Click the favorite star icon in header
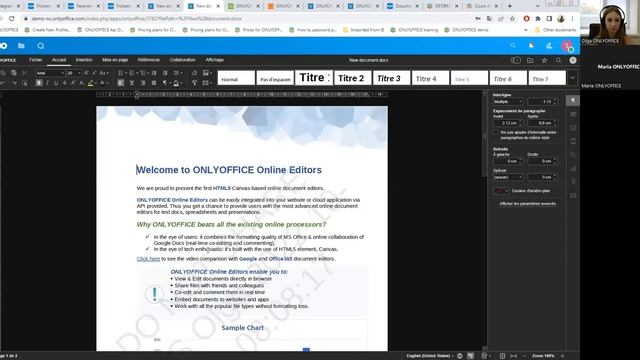Image resolution: width=640 pixels, height=360 pixels. (544, 60)
